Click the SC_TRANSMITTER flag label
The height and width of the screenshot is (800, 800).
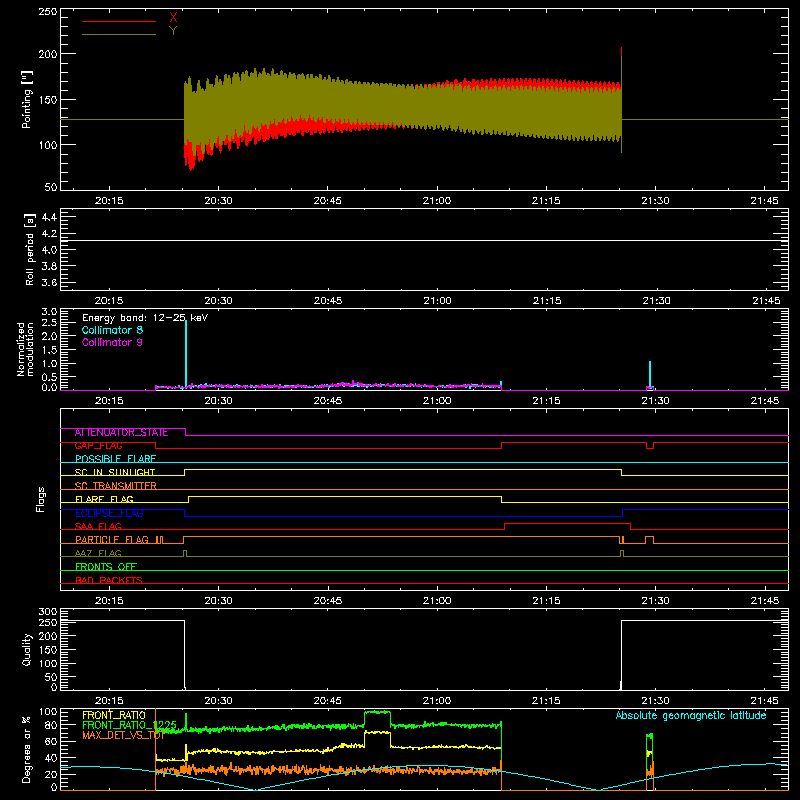116,486
